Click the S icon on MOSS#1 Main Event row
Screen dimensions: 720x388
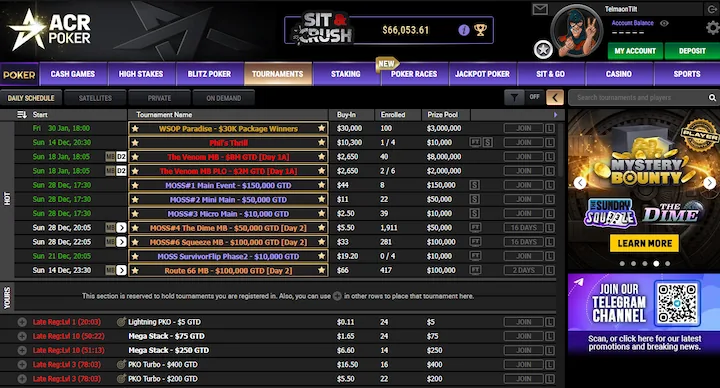[475, 185]
